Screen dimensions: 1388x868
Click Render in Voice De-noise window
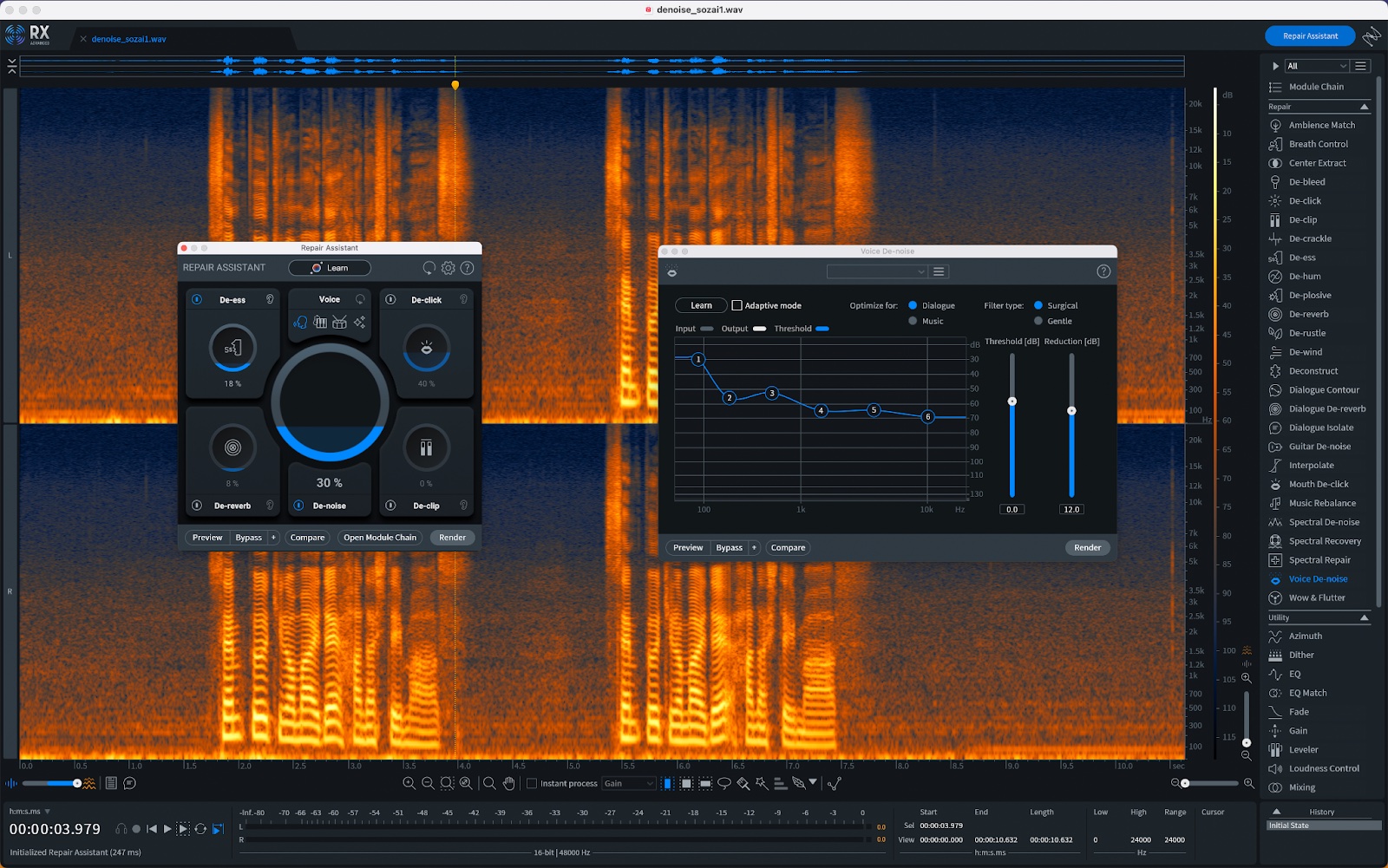(1088, 547)
